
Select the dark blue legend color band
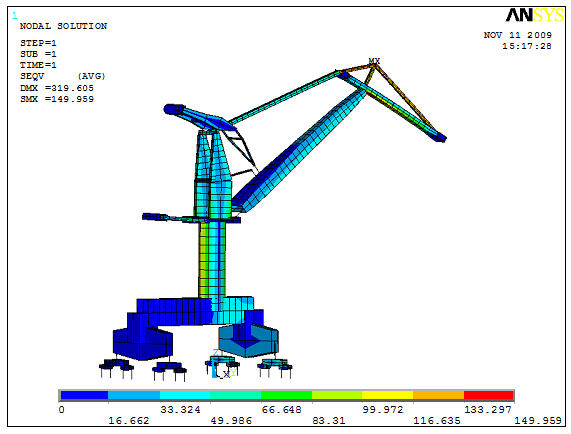click(x=84, y=395)
